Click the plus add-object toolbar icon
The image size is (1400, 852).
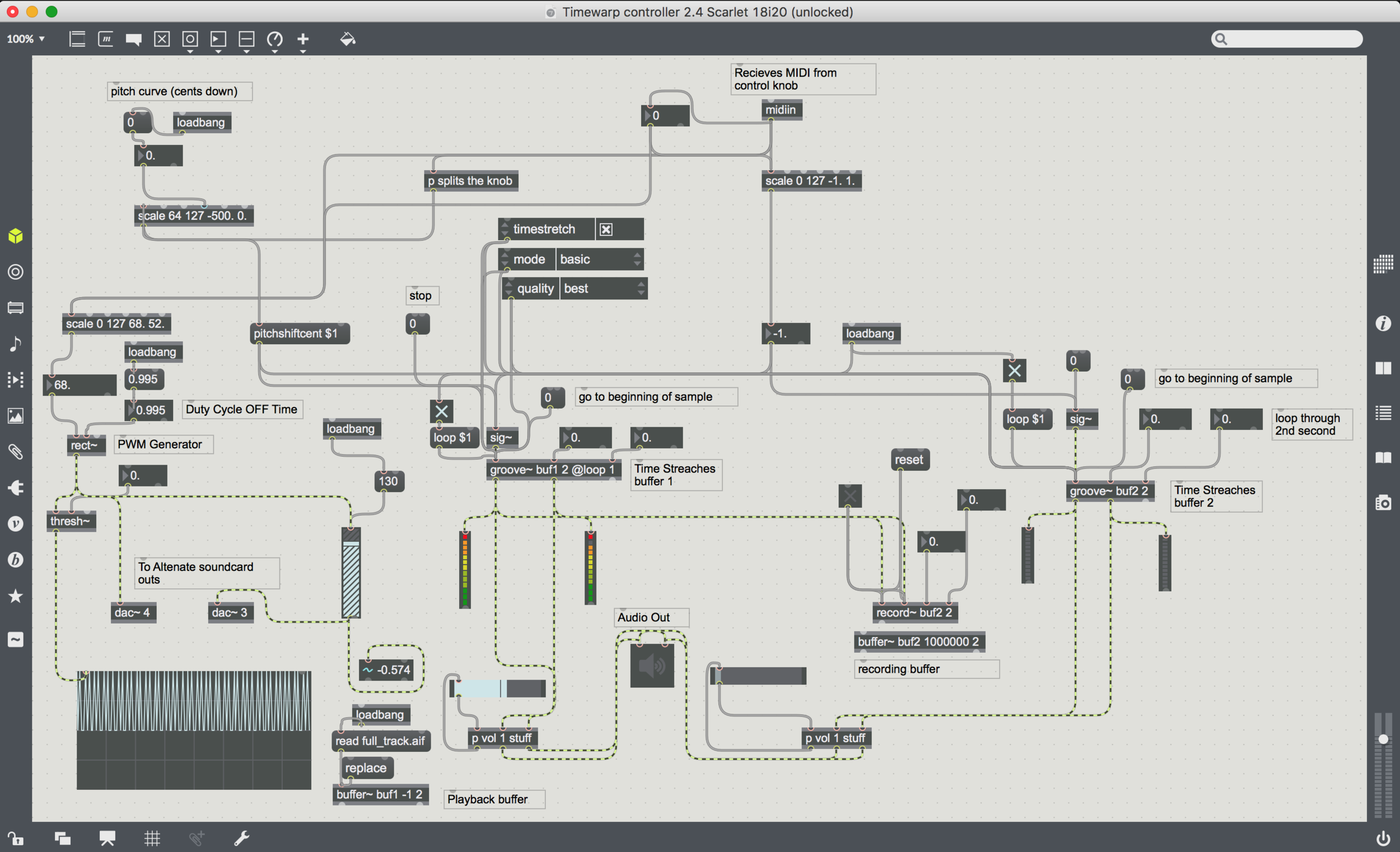[303, 39]
